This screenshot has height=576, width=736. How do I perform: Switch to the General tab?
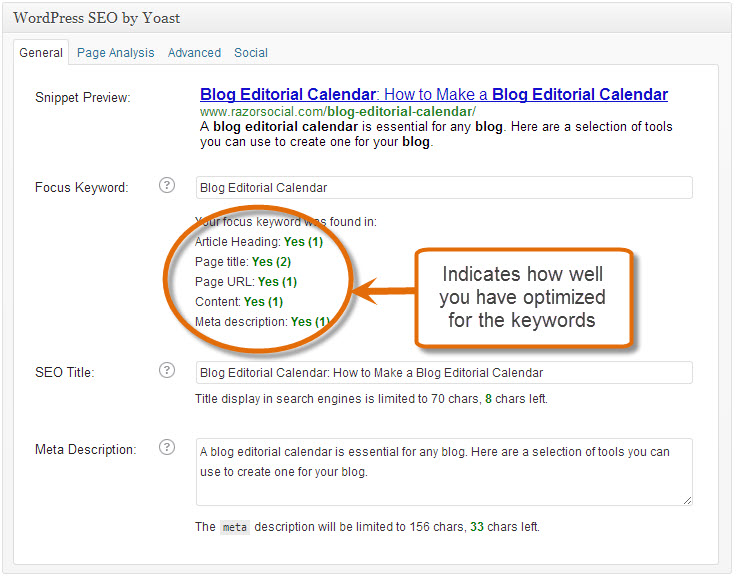[41, 53]
